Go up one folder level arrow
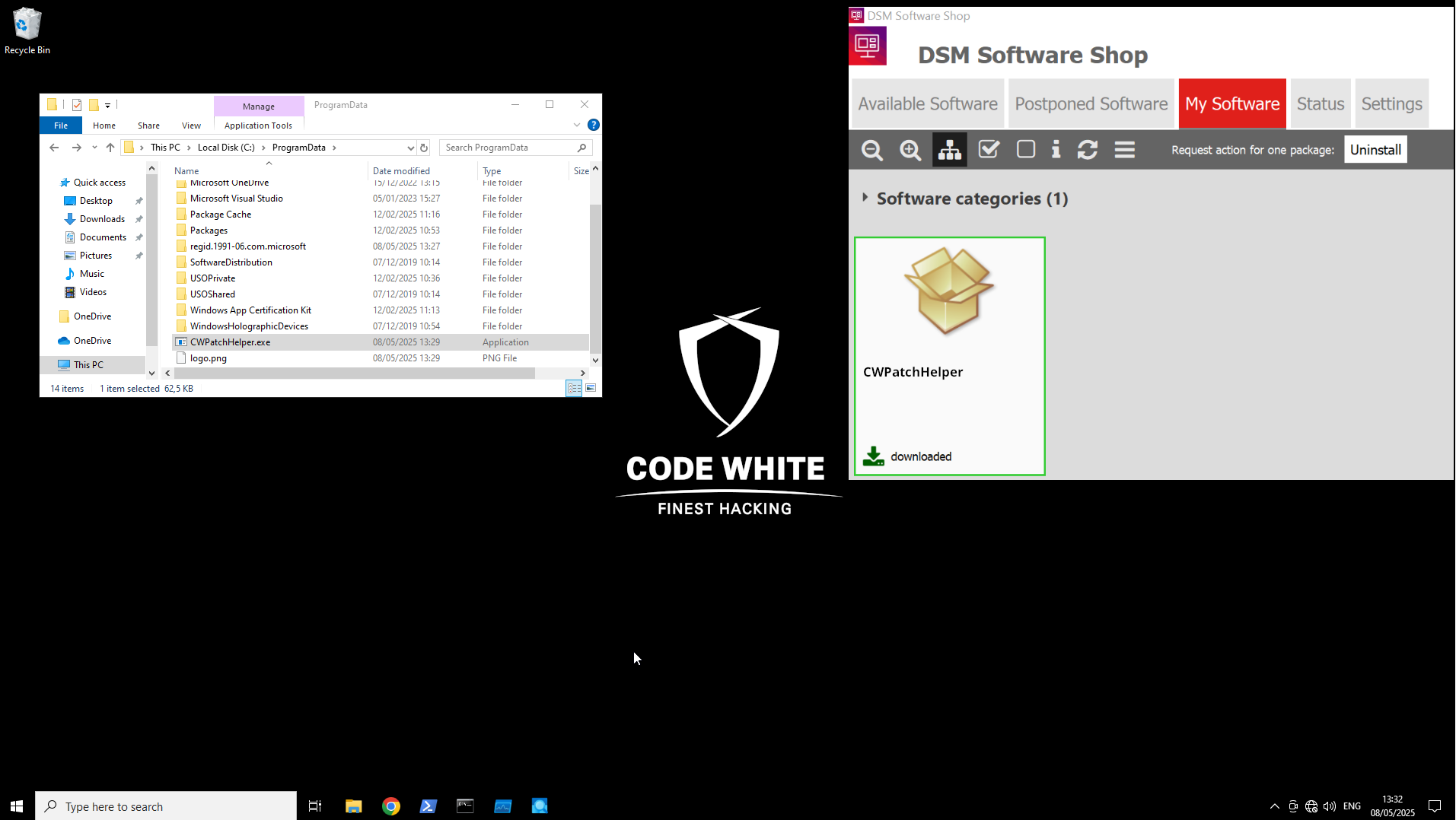The height and width of the screenshot is (820, 1456). pyautogui.click(x=110, y=148)
